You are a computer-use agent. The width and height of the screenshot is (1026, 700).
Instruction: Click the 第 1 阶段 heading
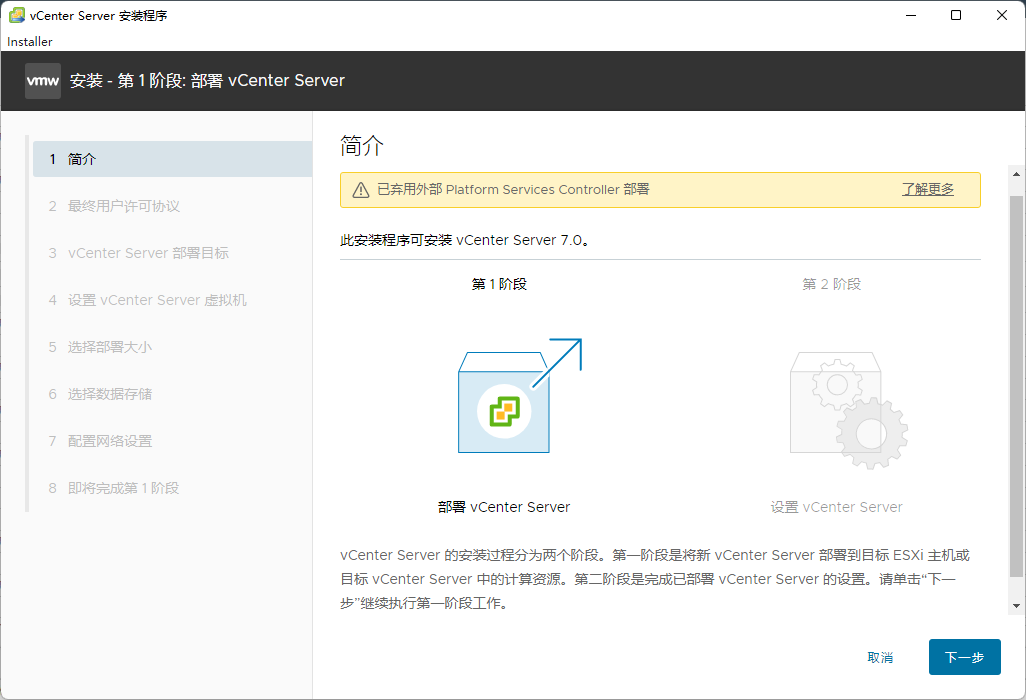pyautogui.click(x=499, y=284)
